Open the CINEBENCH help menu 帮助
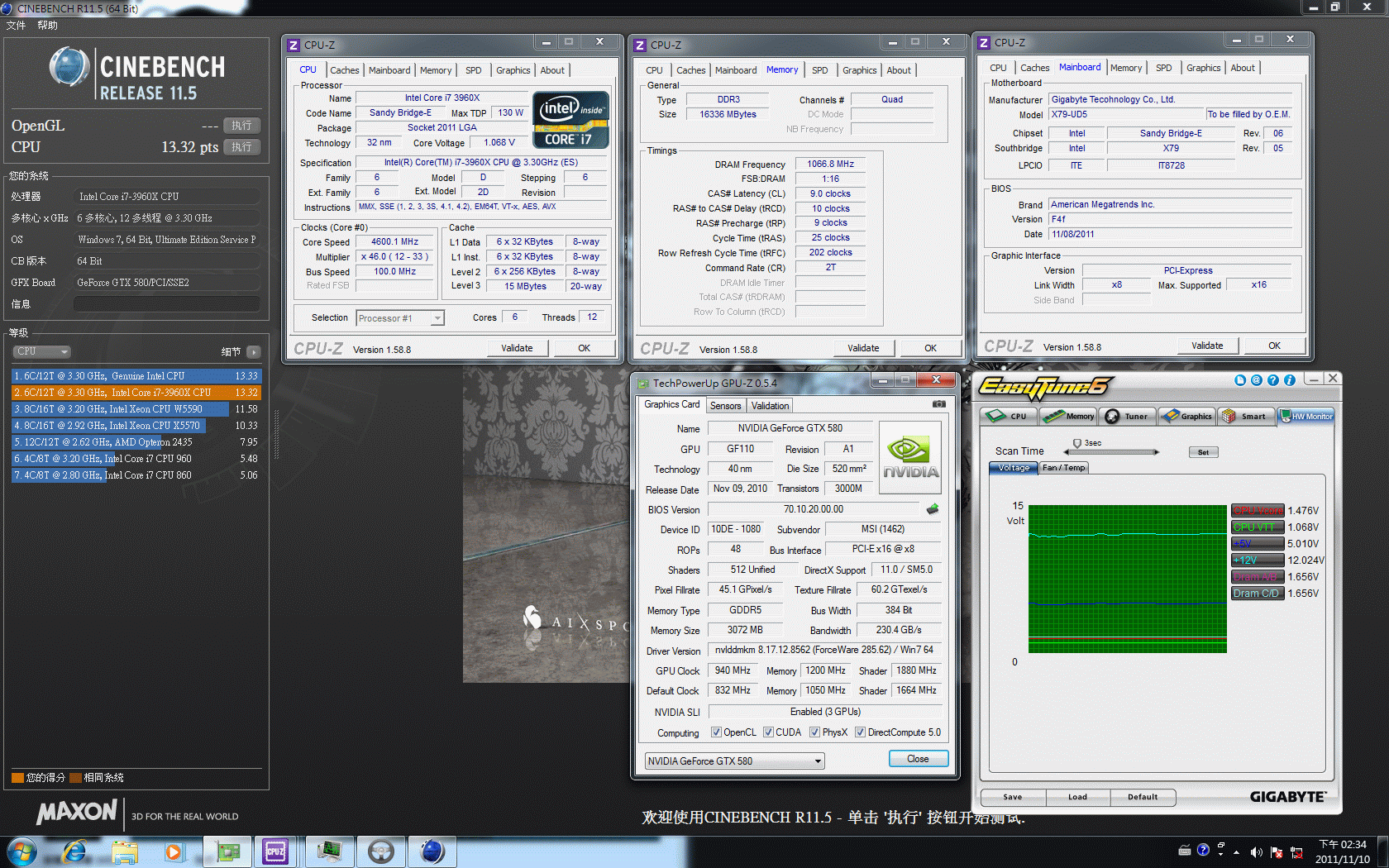Image resolution: width=1389 pixels, height=868 pixels. 47,26
